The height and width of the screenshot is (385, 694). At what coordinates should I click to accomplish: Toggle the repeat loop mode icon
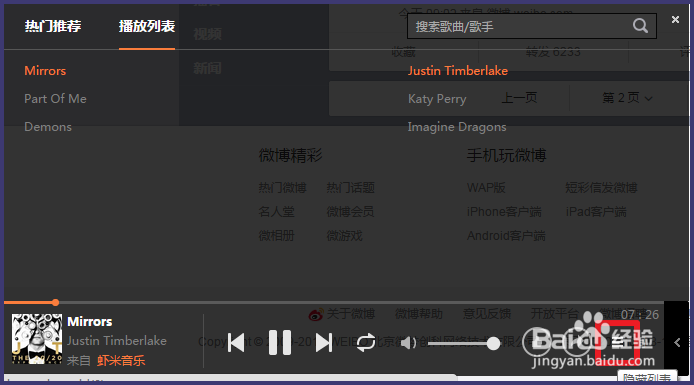click(x=366, y=343)
